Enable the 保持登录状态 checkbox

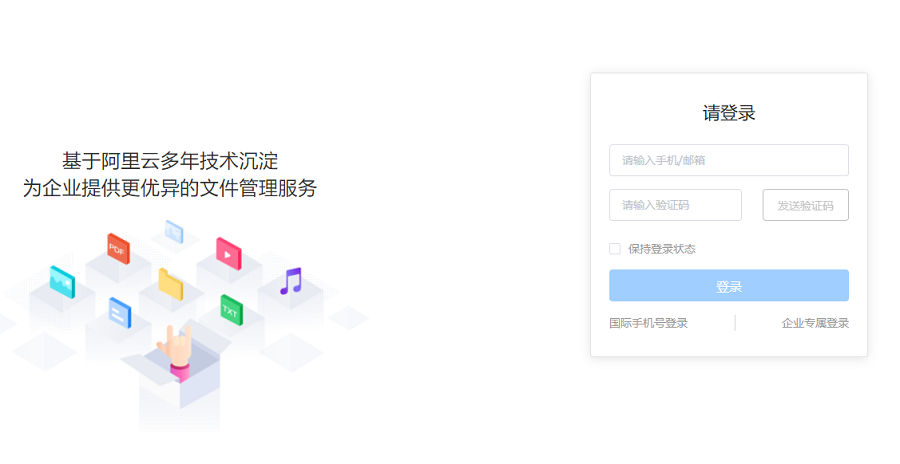[x=615, y=249]
